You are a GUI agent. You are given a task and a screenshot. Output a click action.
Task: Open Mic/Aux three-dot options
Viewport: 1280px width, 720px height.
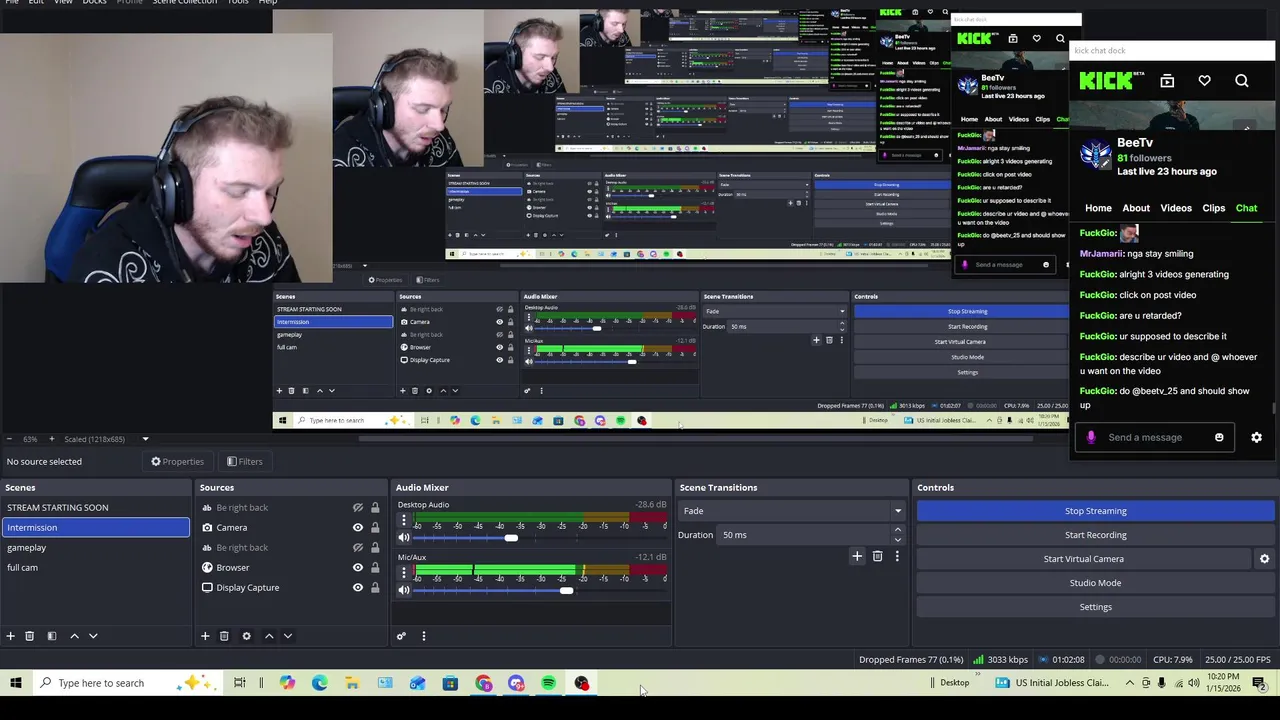[404, 573]
